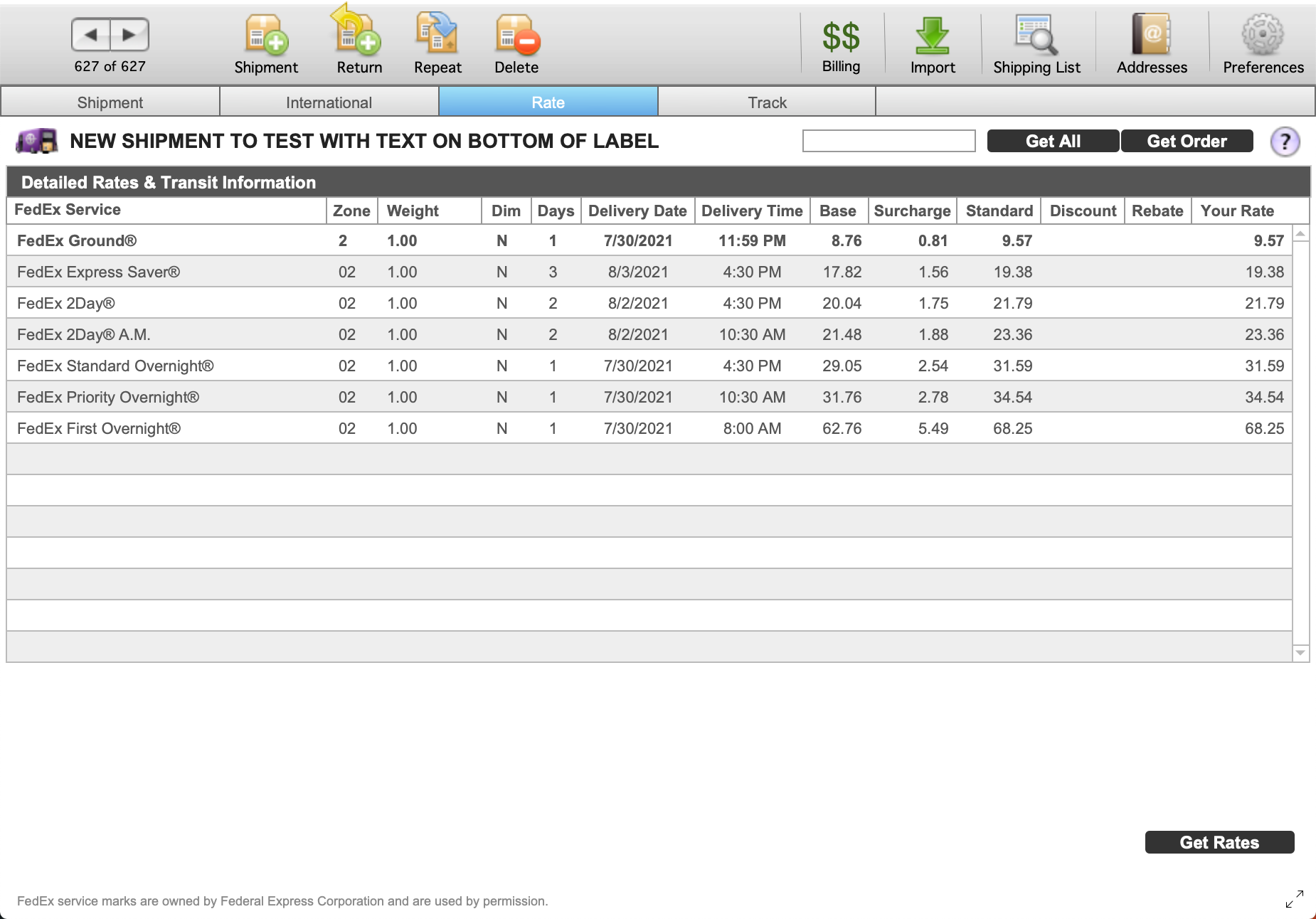Click the Weight column header
The height and width of the screenshot is (919, 1316).
pyautogui.click(x=430, y=211)
